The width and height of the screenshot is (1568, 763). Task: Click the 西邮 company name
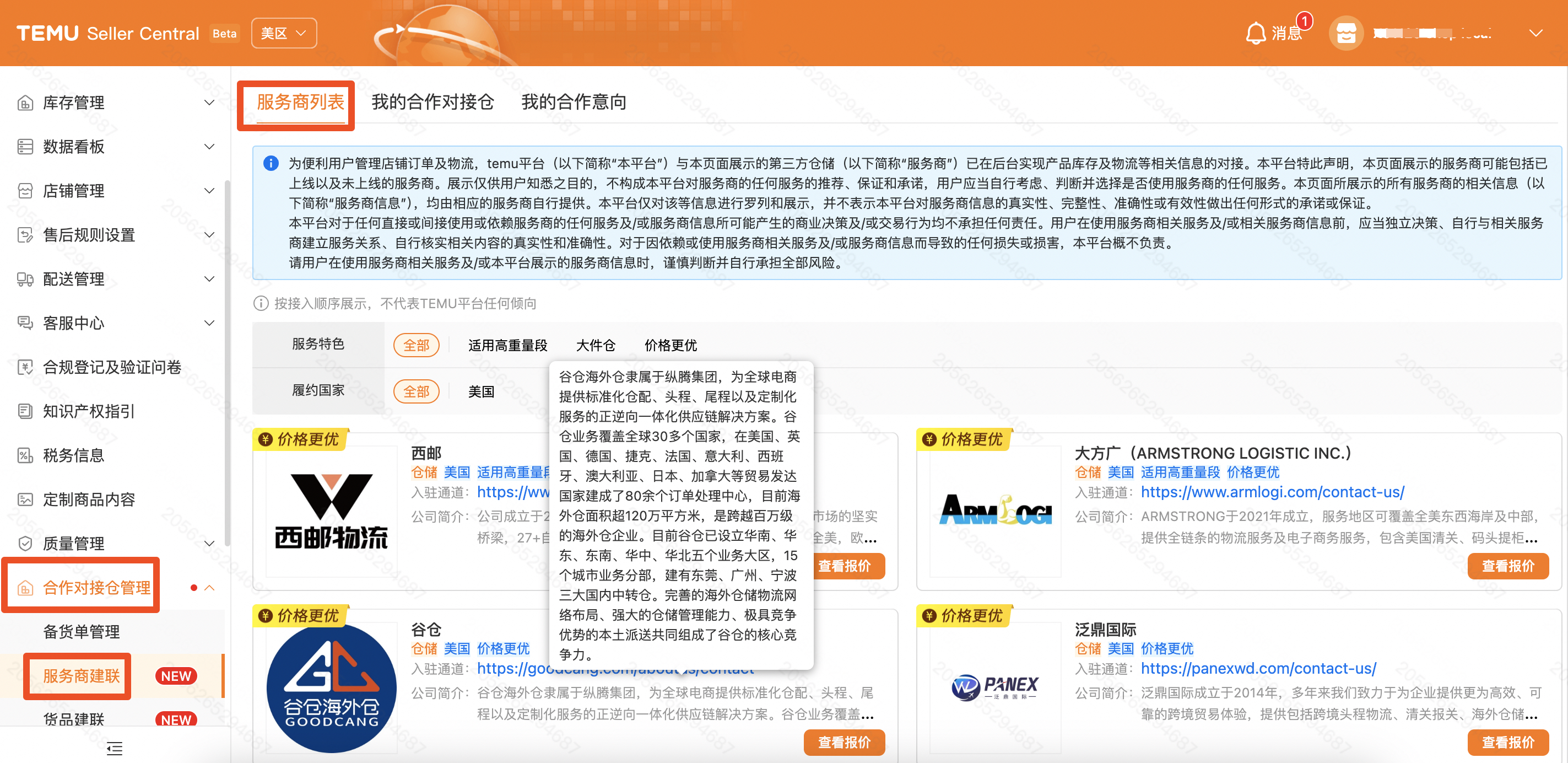click(426, 453)
